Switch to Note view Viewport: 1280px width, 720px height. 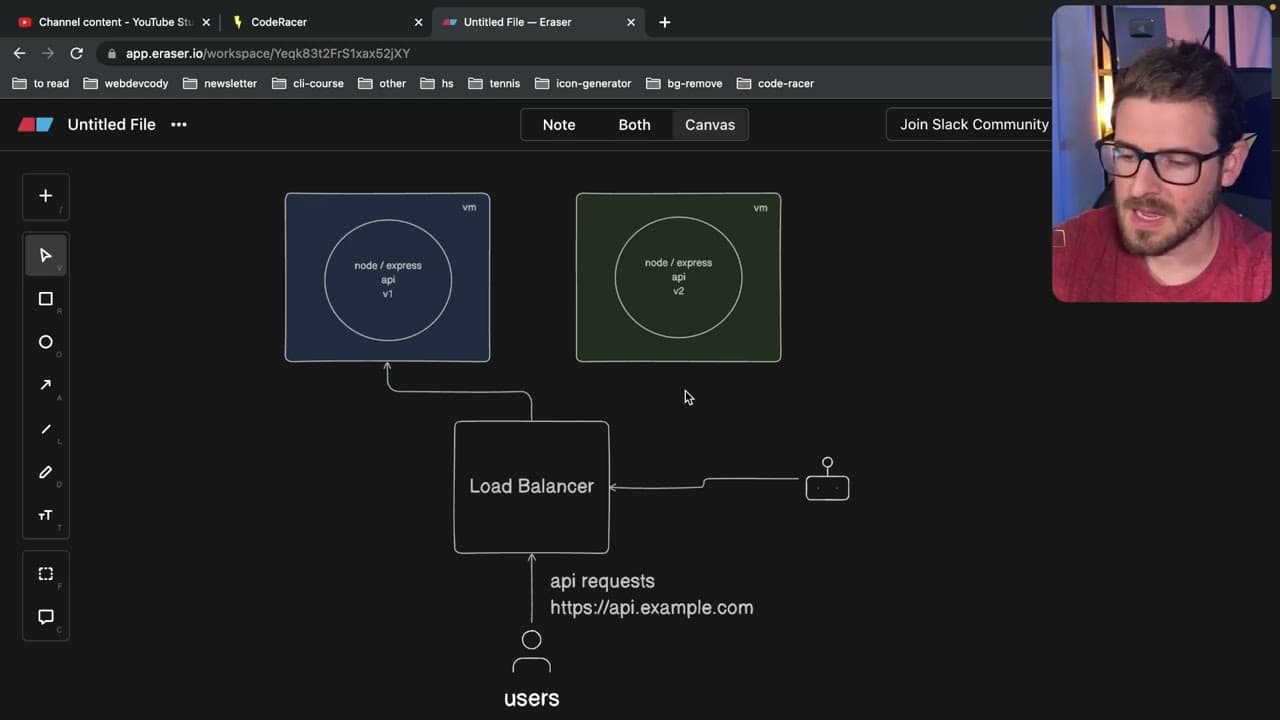tap(559, 125)
